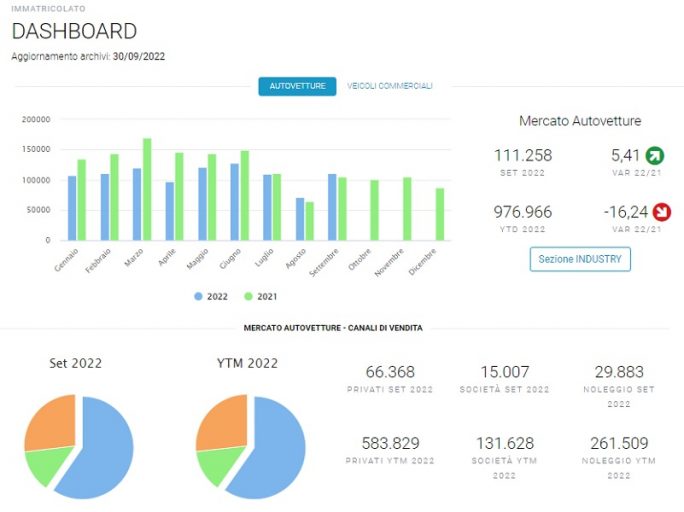The image size is (684, 512).
Task: Switch to the Autovetture tab
Action: pyautogui.click(x=297, y=86)
